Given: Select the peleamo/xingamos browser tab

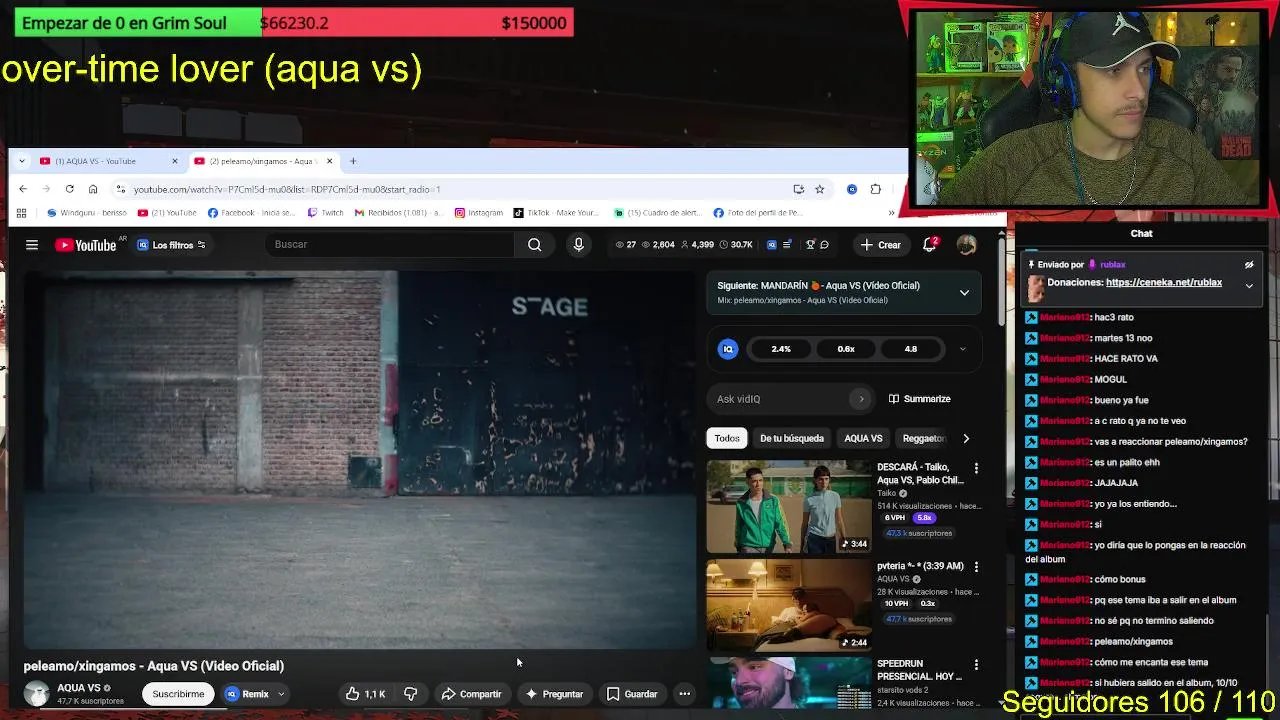Looking at the screenshot, I should tap(264, 161).
